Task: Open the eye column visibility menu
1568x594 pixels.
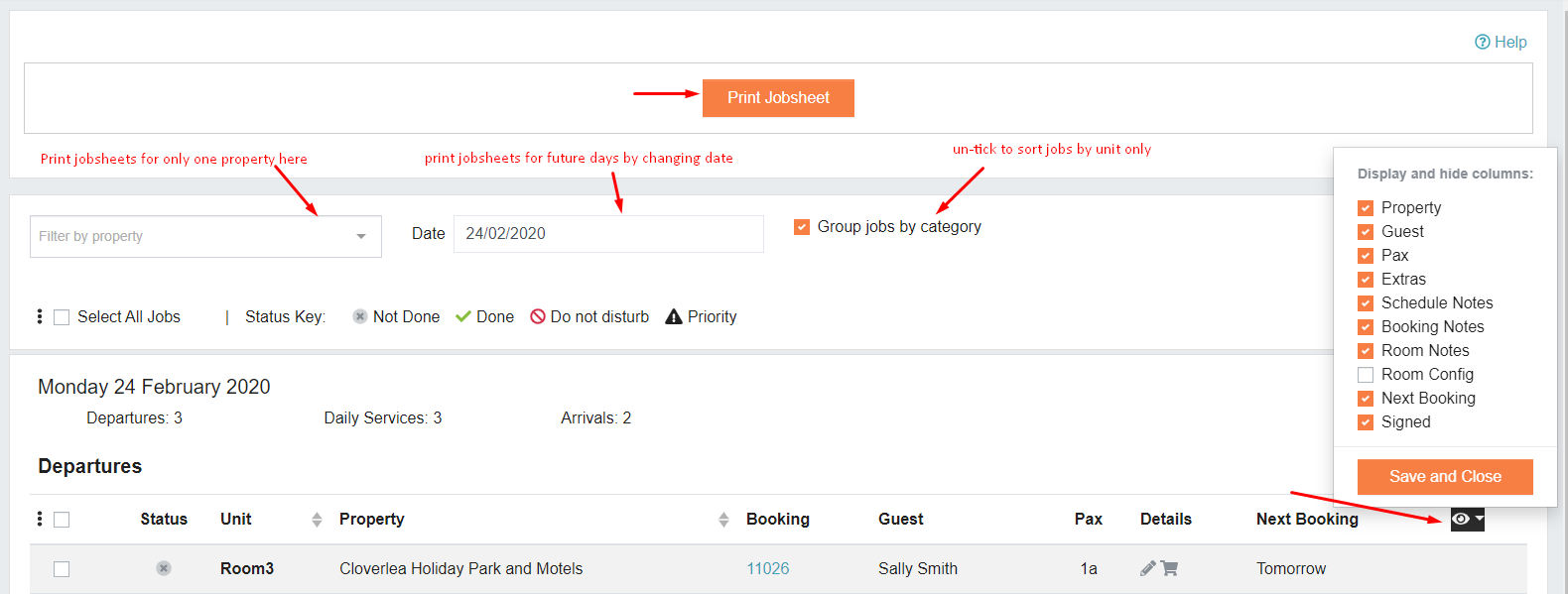Action: pos(1467,519)
